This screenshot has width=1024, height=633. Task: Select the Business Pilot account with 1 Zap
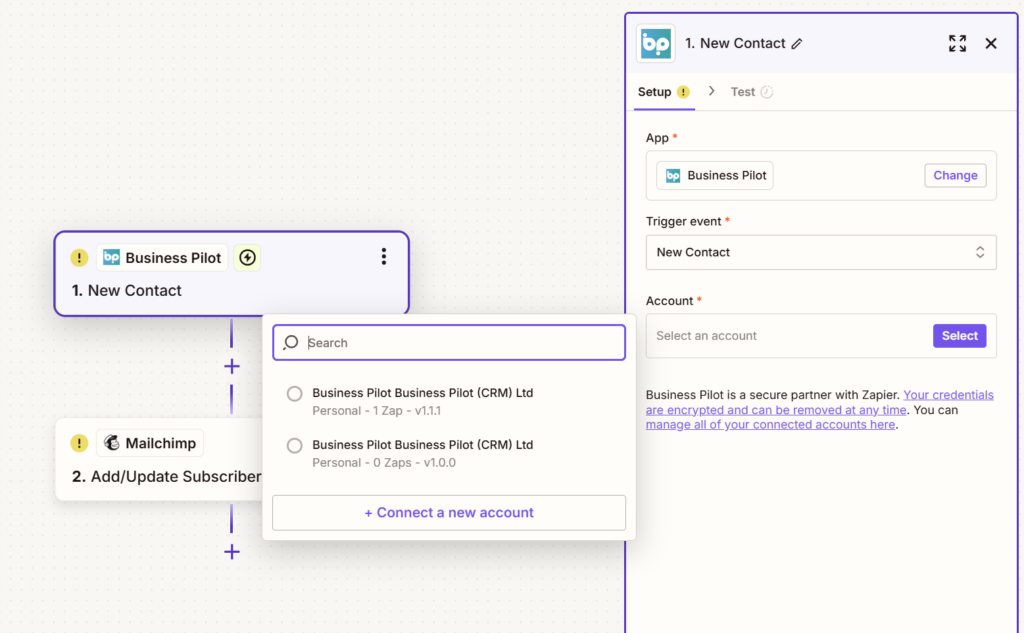point(295,393)
